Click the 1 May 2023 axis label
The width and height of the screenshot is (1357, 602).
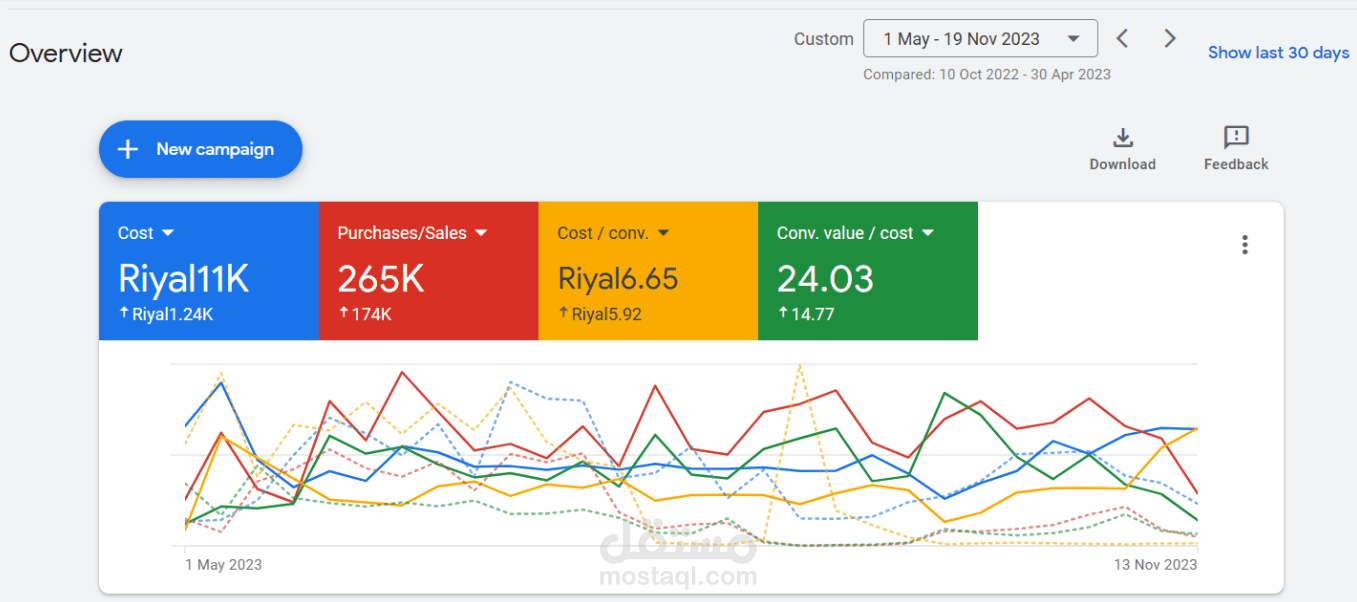click(224, 564)
